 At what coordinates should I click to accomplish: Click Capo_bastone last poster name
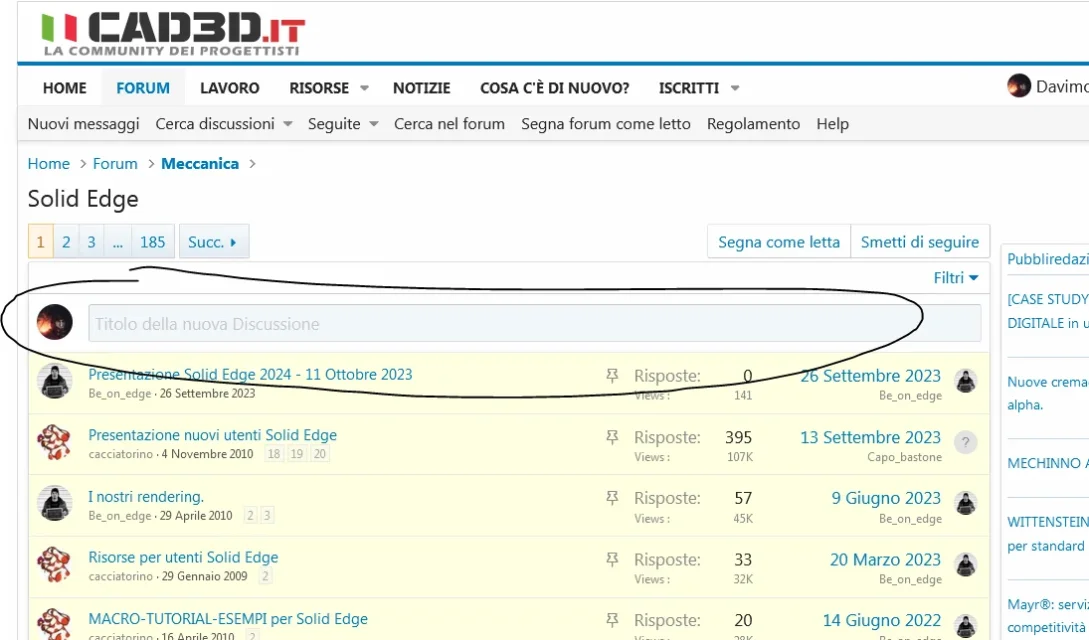point(904,457)
